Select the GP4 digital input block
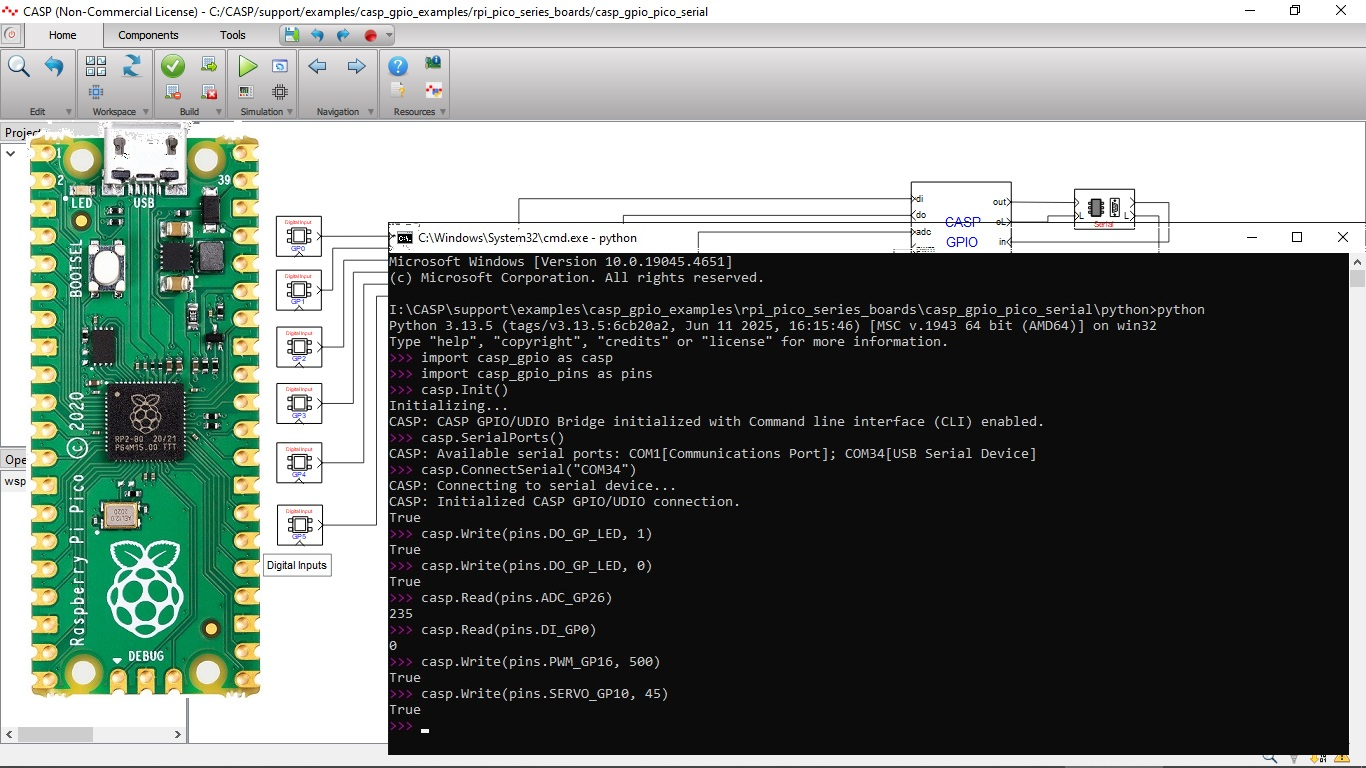This screenshot has width=1366, height=768. (x=299, y=464)
